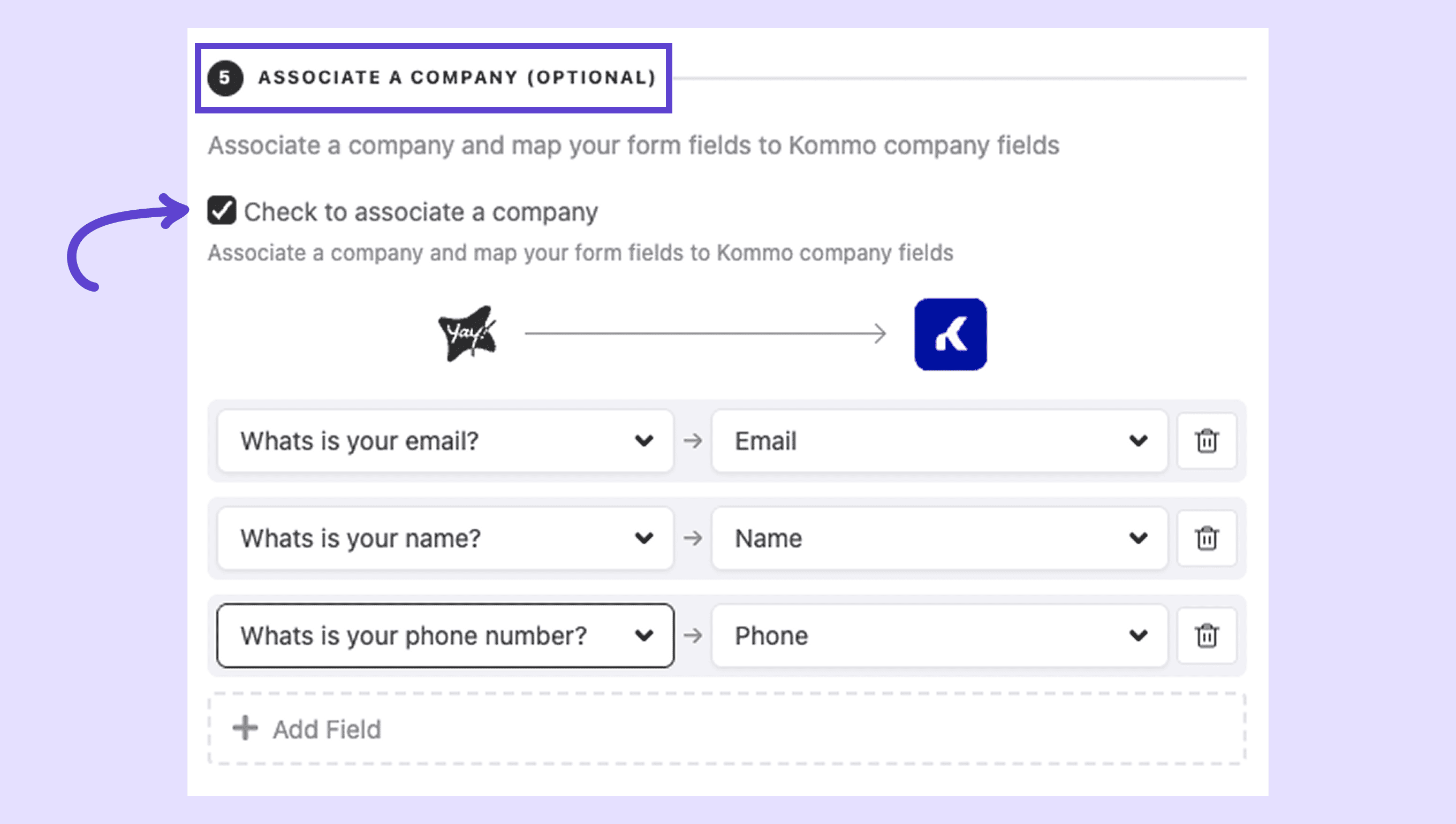Image resolution: width=1456 pixels, height=824 pixels.
Task: Click the plus icon beside Add Field
Action: pos(245,728)
